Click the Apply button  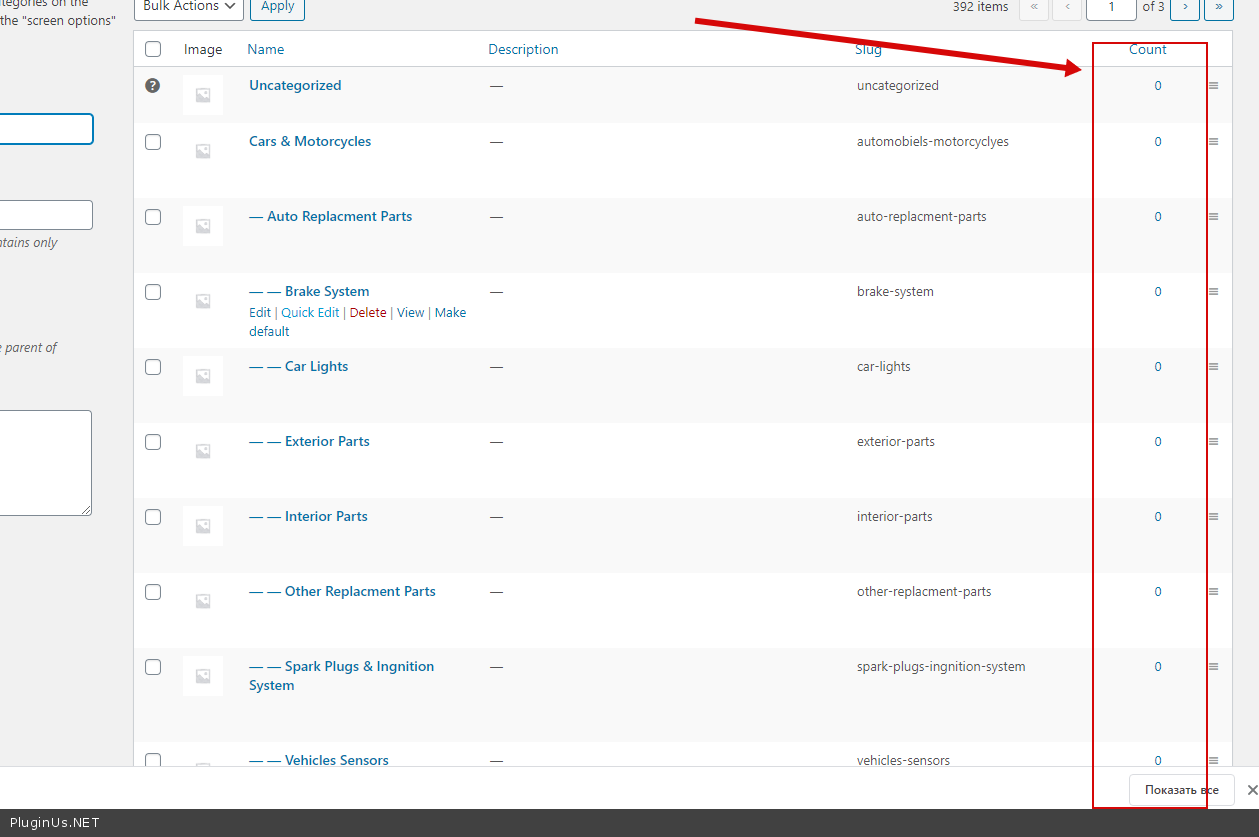pyautogui.click(x=277, y=7)
